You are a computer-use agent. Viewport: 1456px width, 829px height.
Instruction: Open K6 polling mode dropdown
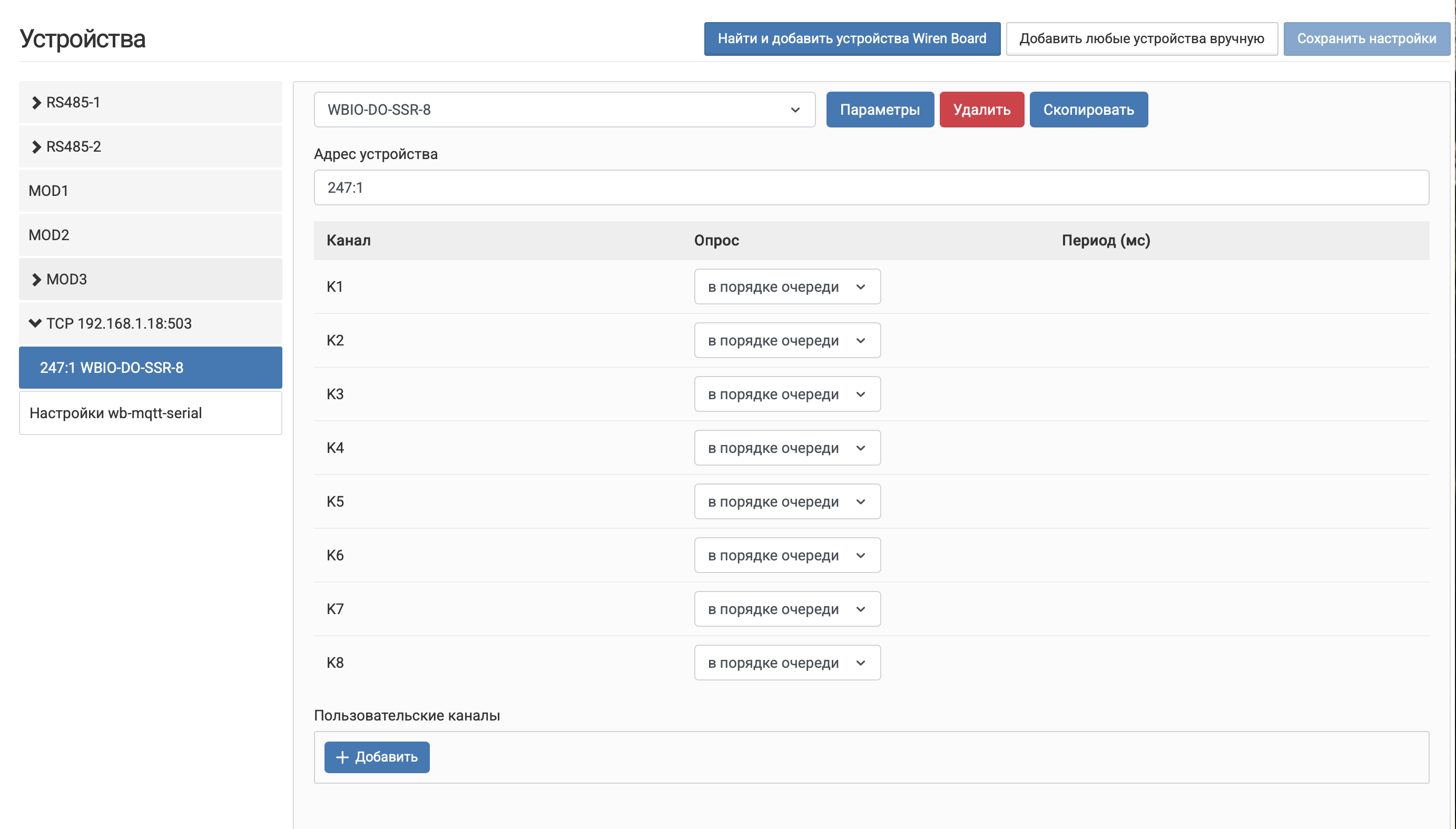click(787, 555)
